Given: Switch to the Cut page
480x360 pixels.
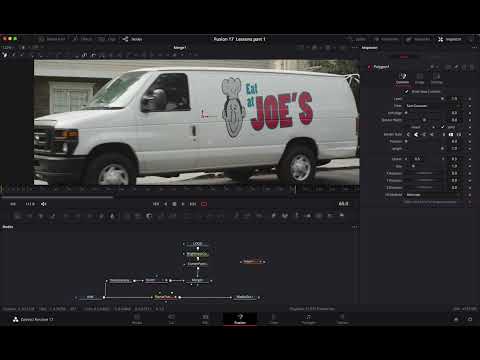Looking at the screenshot, I should click(171, 319).
